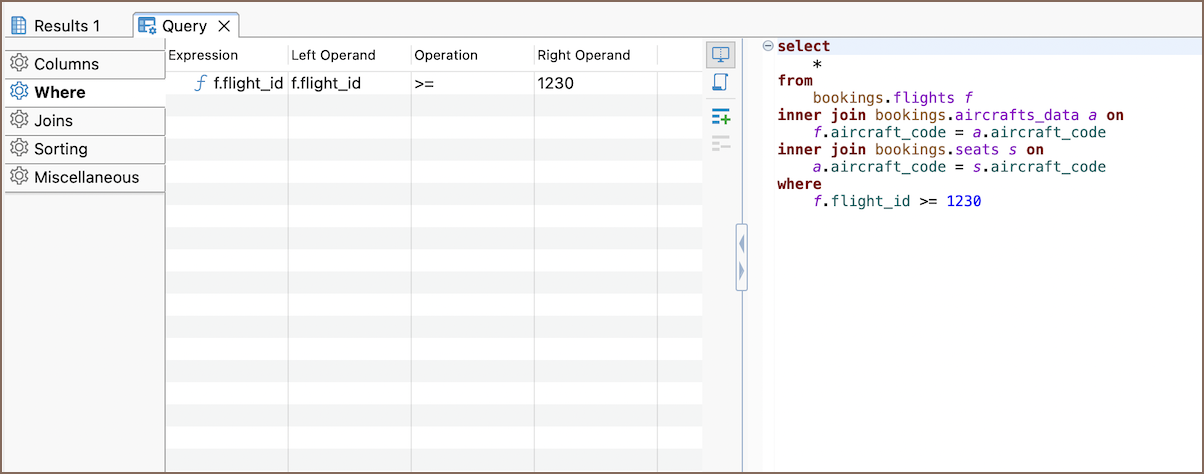1204x474 pixels.
Task: Click the gear icon beside Sorting
Action: [x=19, y=149]
